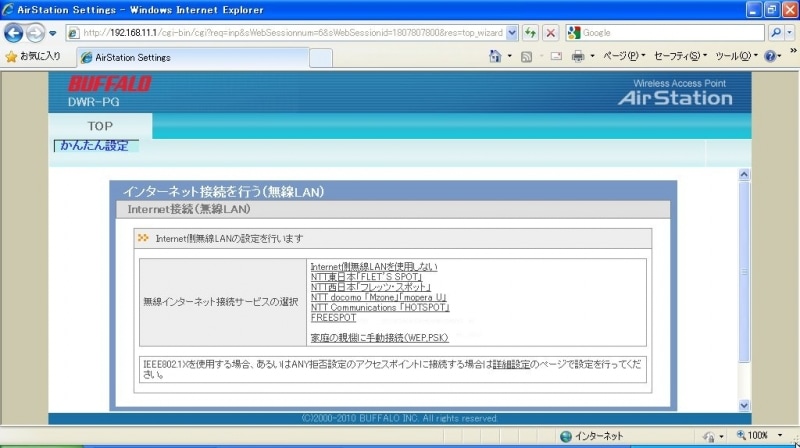This screenshot has height=448, width=800.
Task: Click NTT docomo「Mzone」「mopera U」 link
Action: [379, 297]
